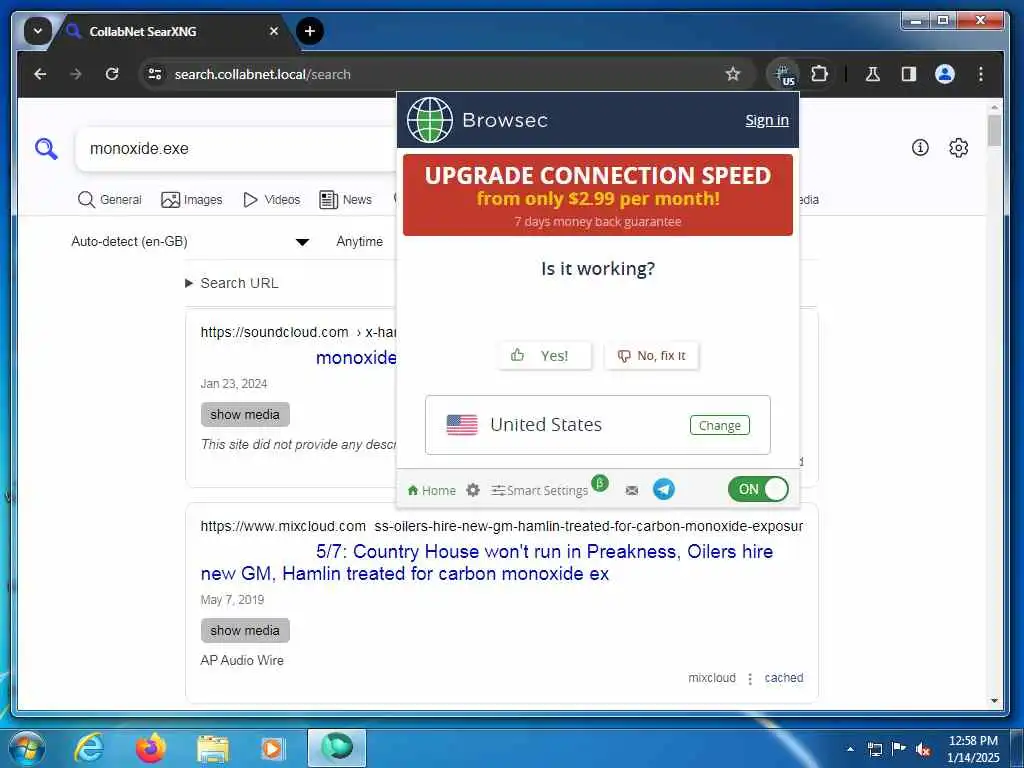This screenshot has height=768, width=1024.
Task: Close the CollabNet SearXNG tab
Action: click(274, 31)
